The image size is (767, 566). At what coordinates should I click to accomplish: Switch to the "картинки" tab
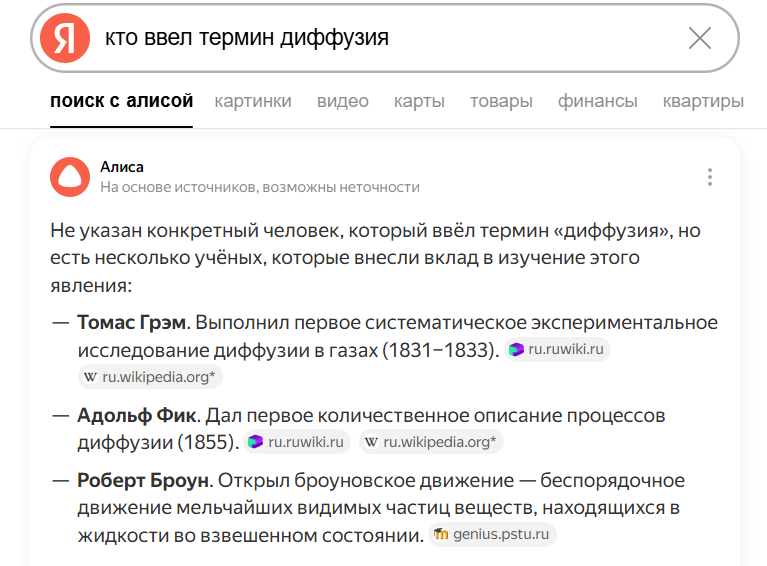click(253, 101)
